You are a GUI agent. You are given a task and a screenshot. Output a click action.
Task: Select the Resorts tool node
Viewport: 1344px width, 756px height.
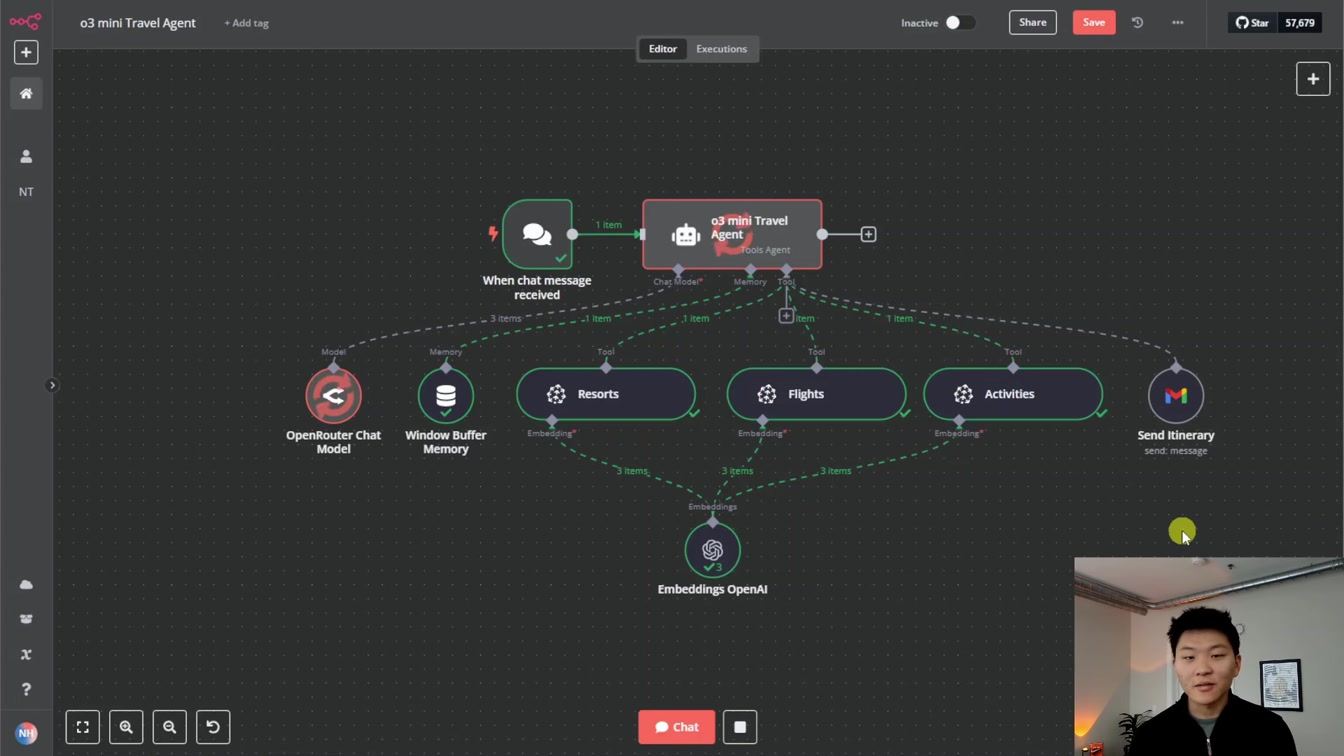pyautogui.click(x=606, y=394)
